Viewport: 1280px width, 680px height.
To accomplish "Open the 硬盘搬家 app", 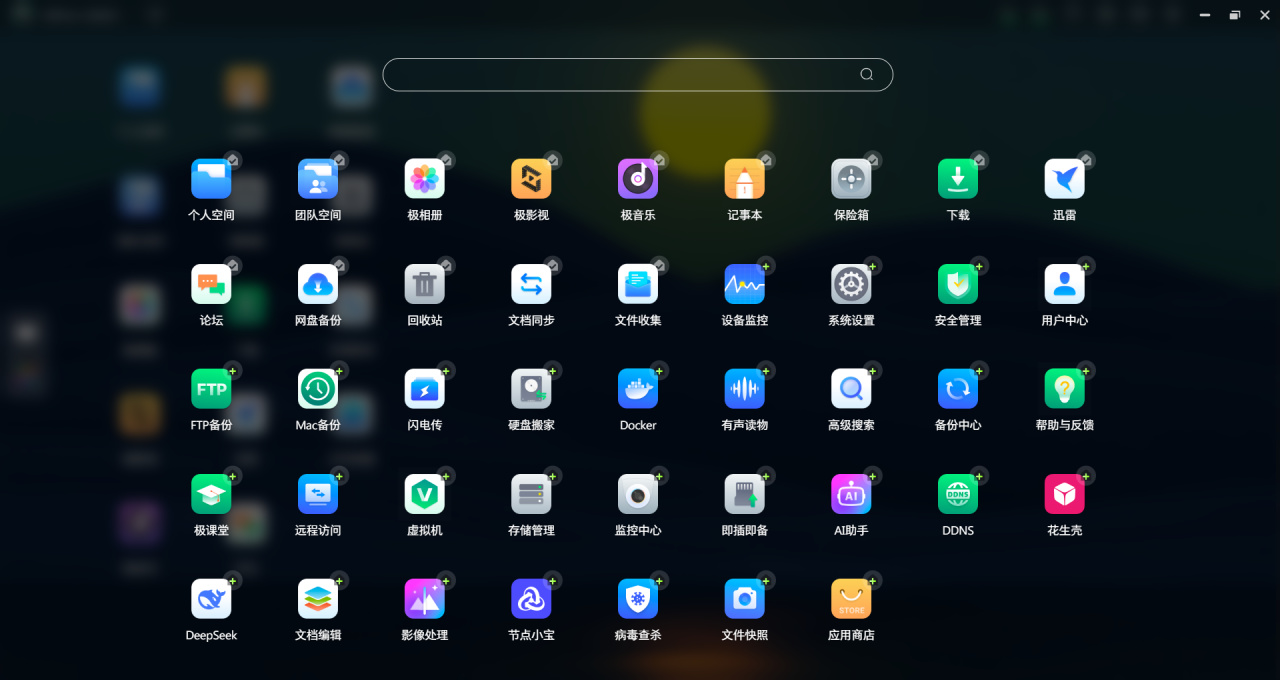I will click(x=531, y=389).
